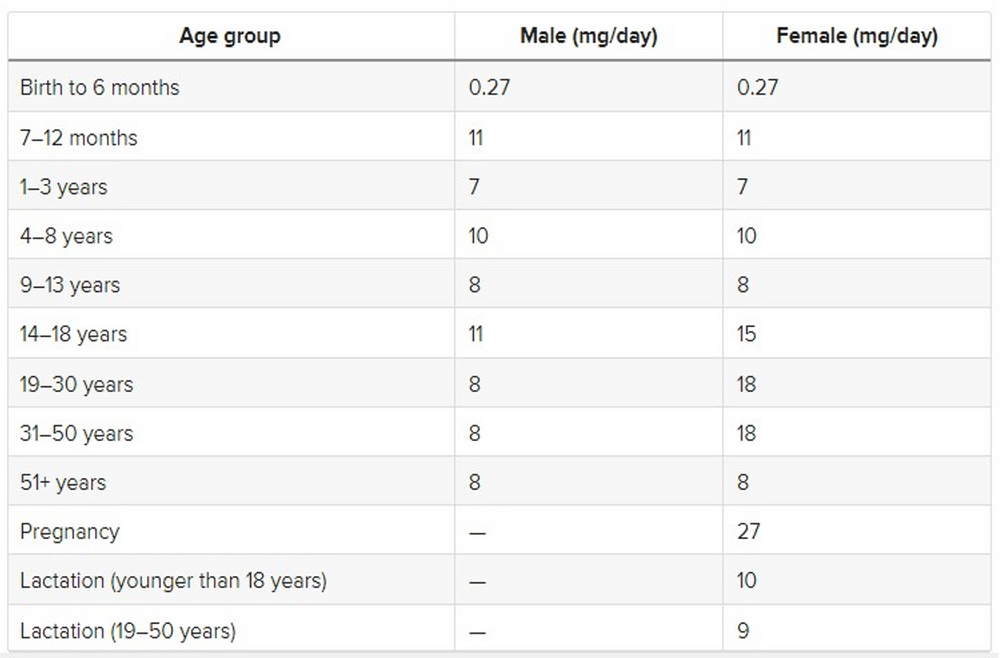This screenshot has height=658, width=1000.
Task: Click the 31–50 years age group cell
Action: click(76, 433)
